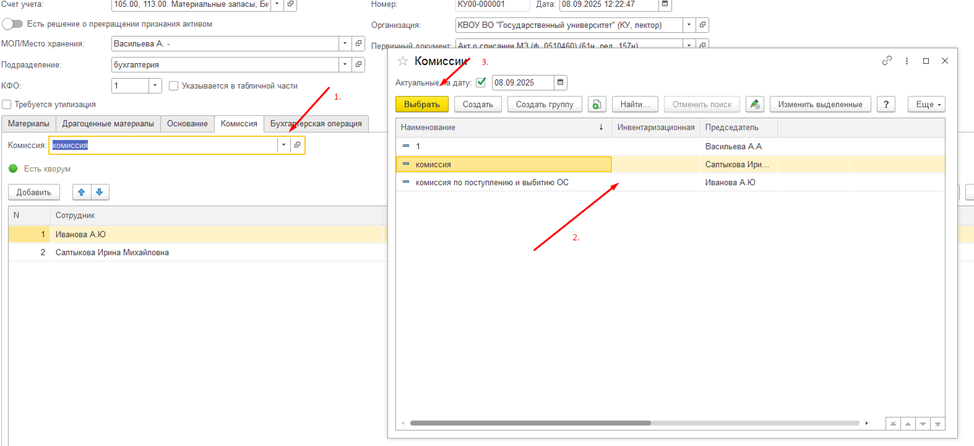974x446 pixels.
Task: Jump to last row using list navigation button
Action: (938, 424)
